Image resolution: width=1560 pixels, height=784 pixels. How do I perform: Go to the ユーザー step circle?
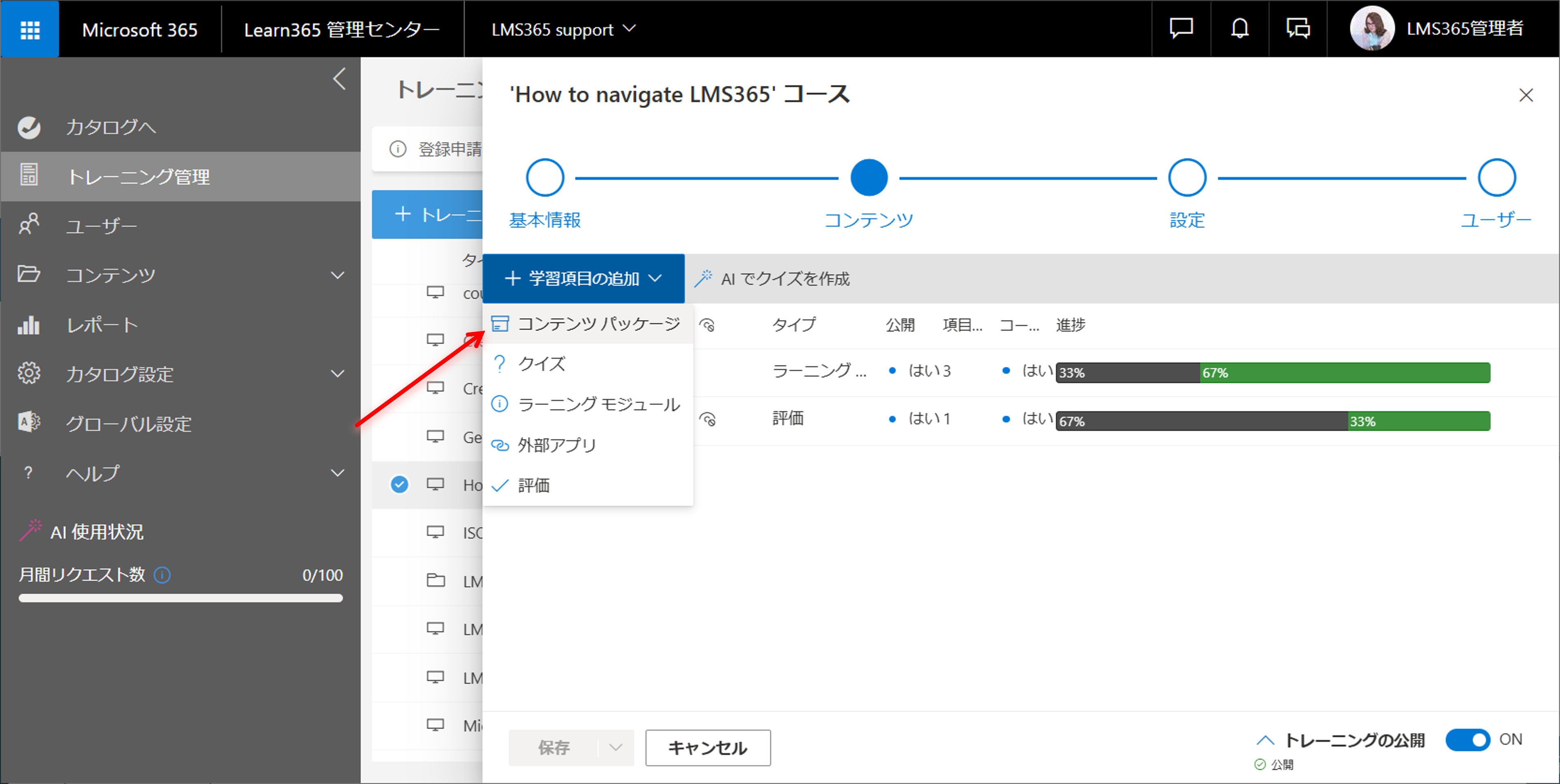click(x=1497, y=177)
